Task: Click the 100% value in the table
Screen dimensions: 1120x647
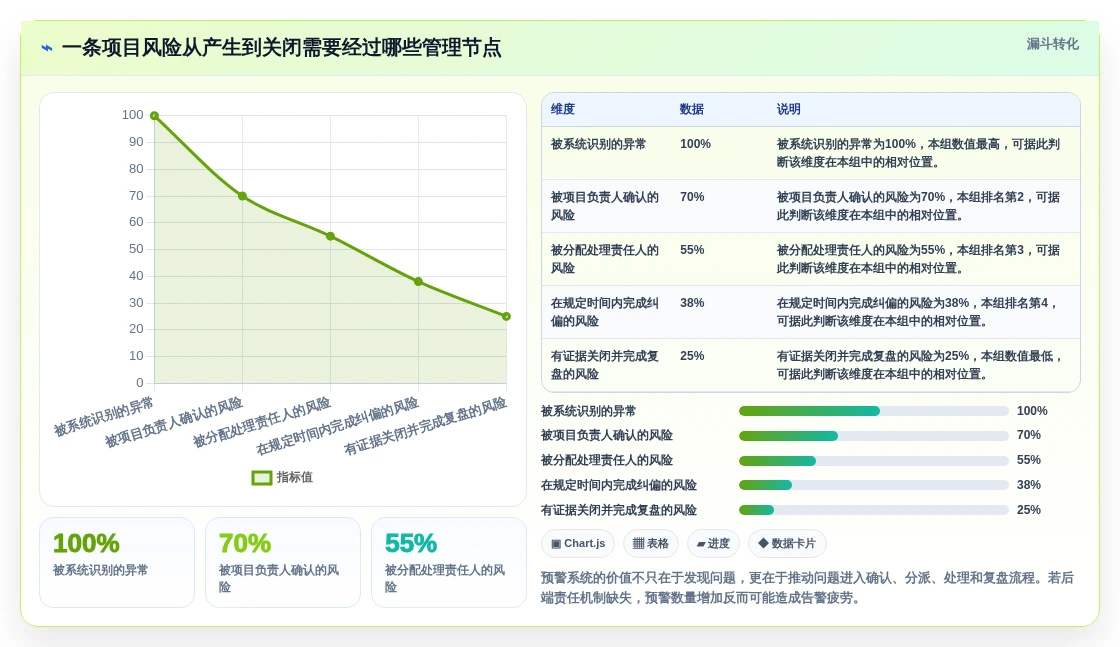Action: 695,144
